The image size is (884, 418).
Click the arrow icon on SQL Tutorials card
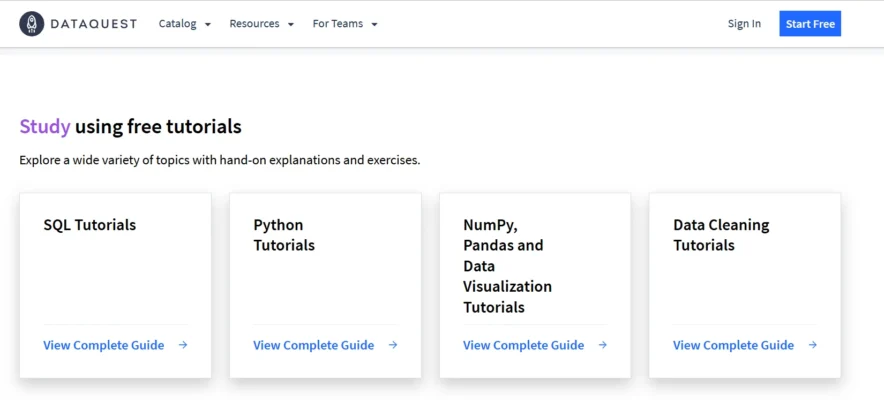183,345
